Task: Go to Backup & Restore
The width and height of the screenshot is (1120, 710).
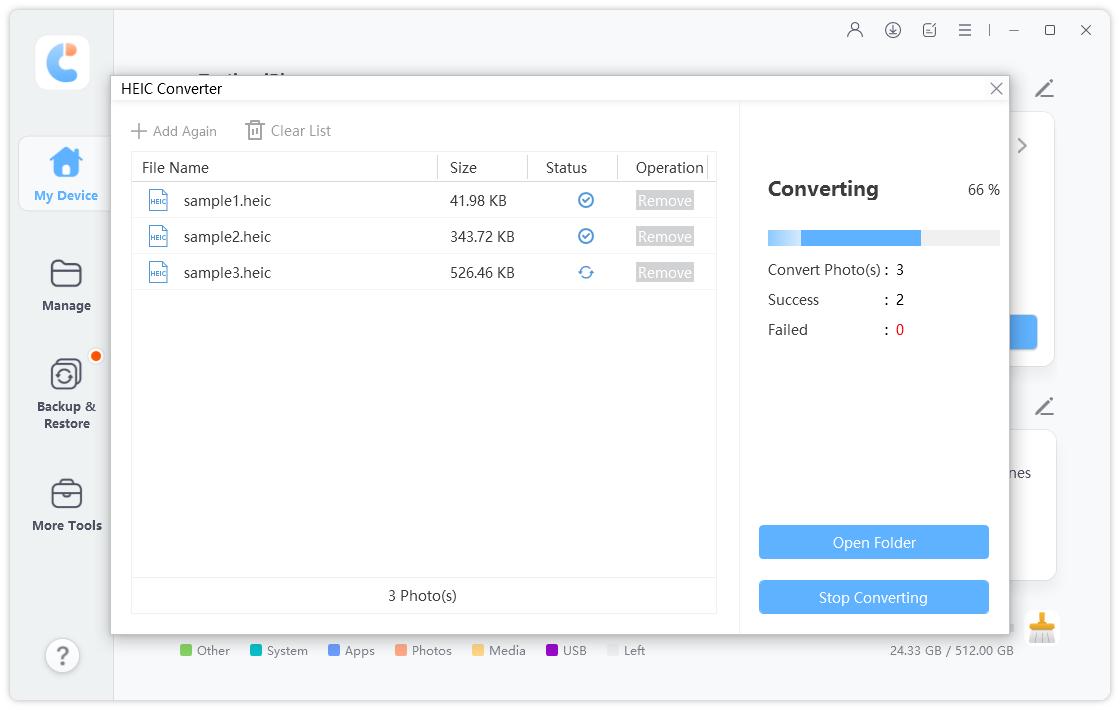Action: click(66, 394)
